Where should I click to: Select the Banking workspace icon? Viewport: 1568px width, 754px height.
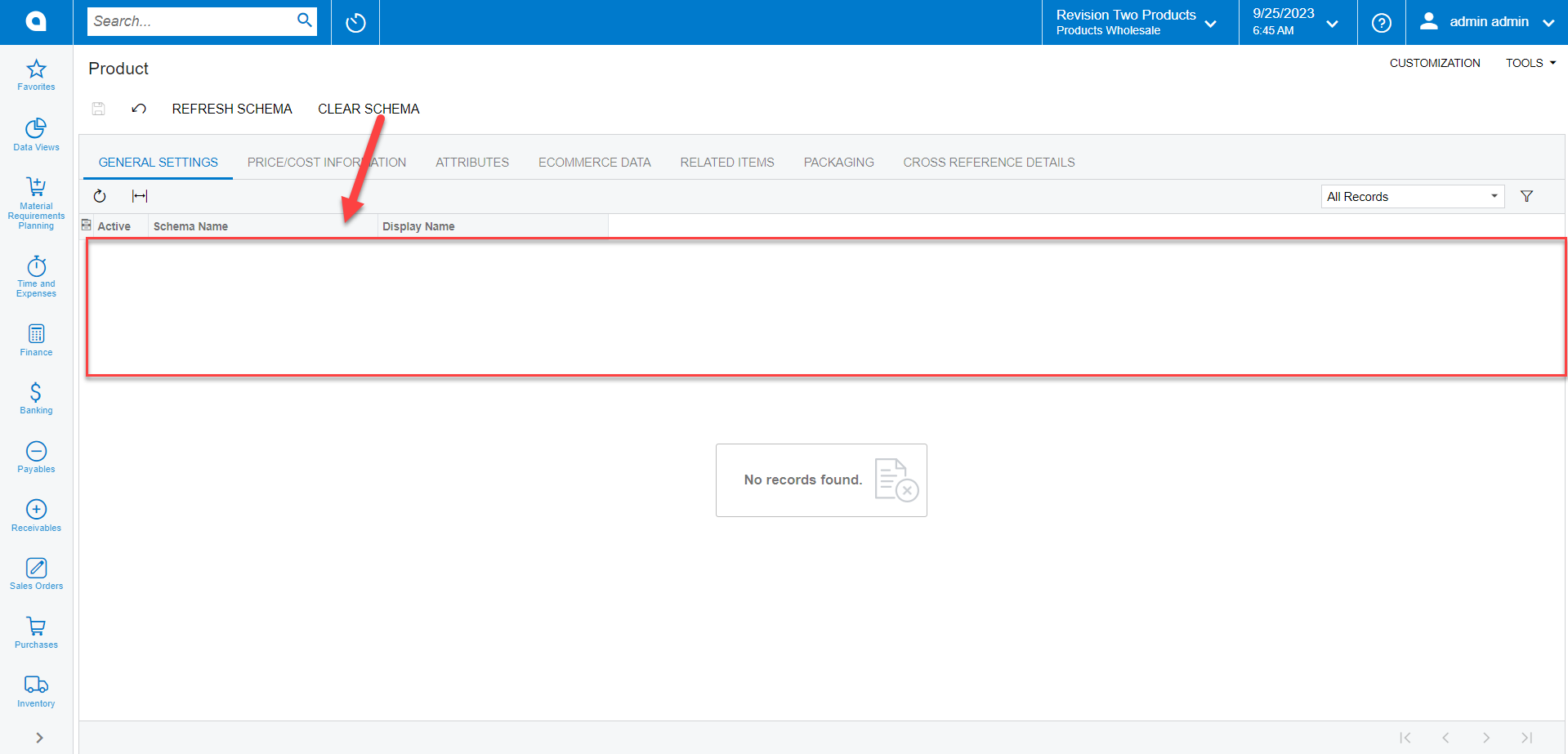[35, 398]
